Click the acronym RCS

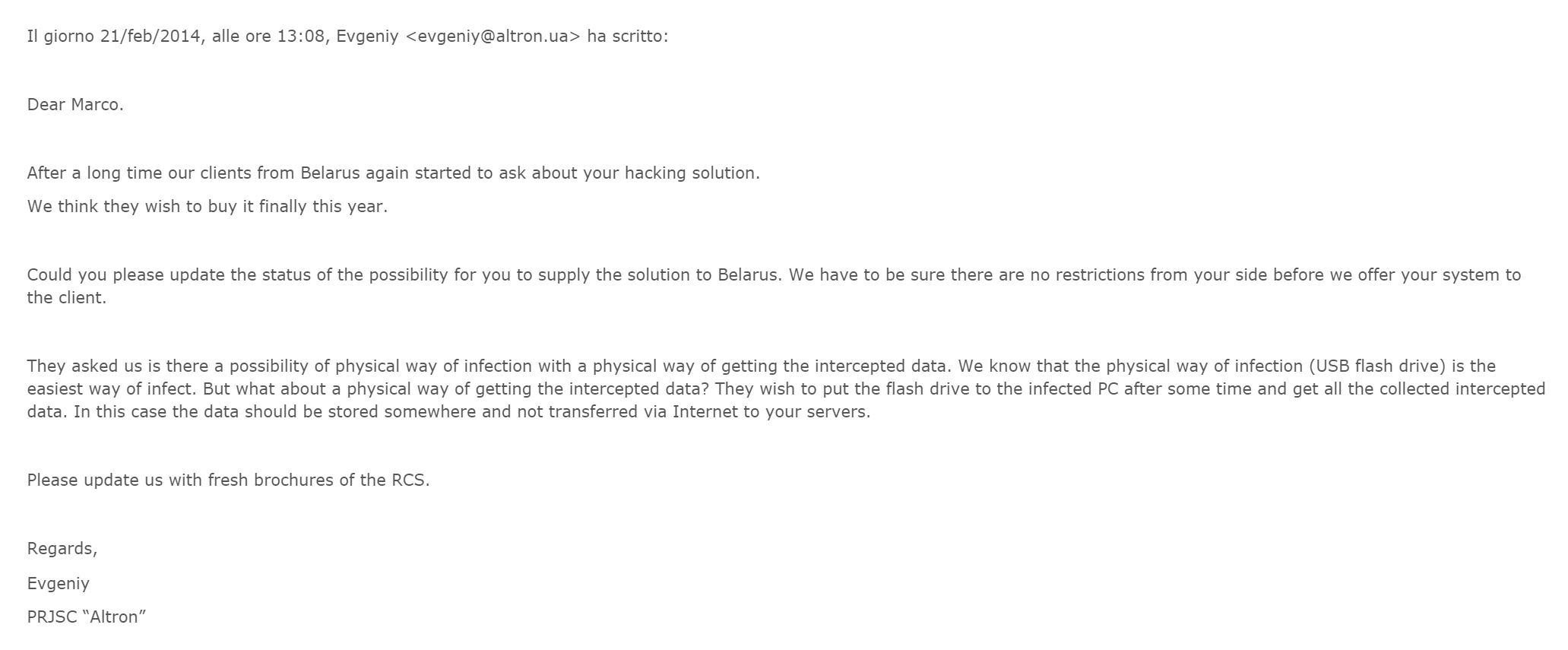410,480
